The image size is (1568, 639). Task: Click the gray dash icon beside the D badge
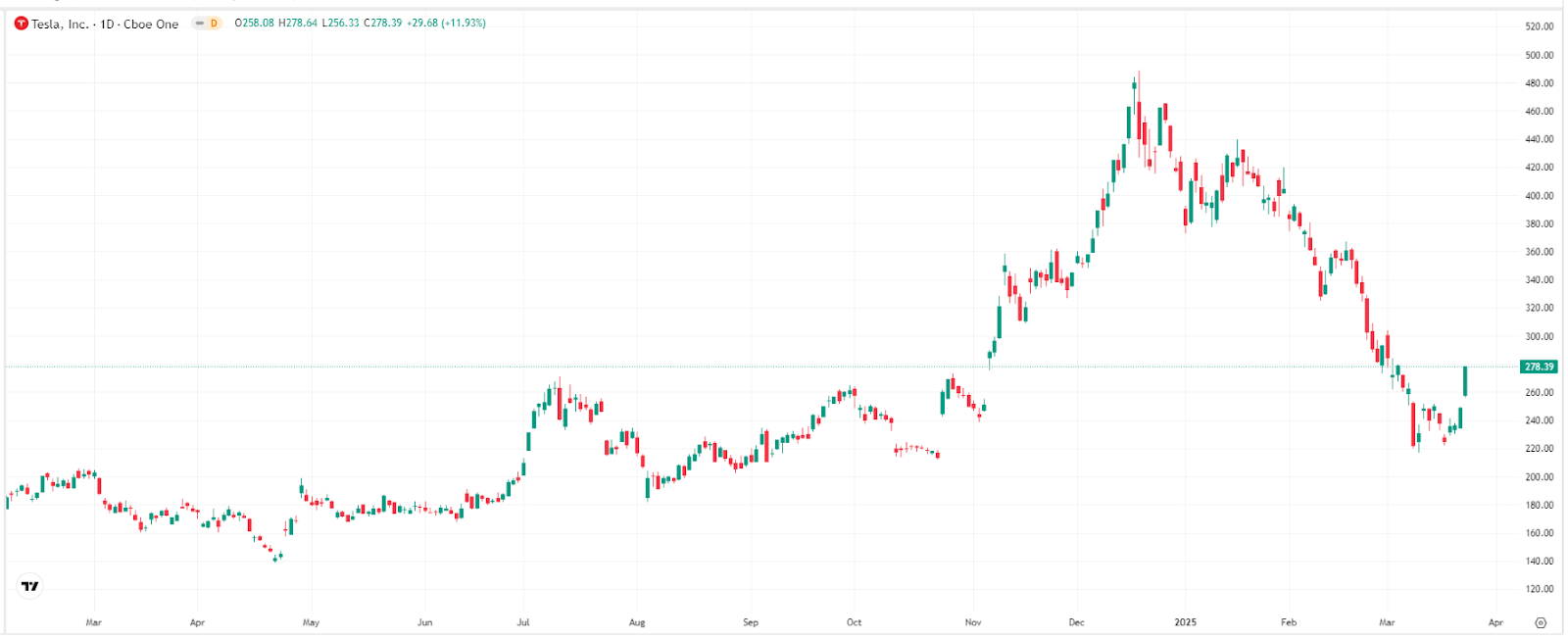[x=200, y=24]
